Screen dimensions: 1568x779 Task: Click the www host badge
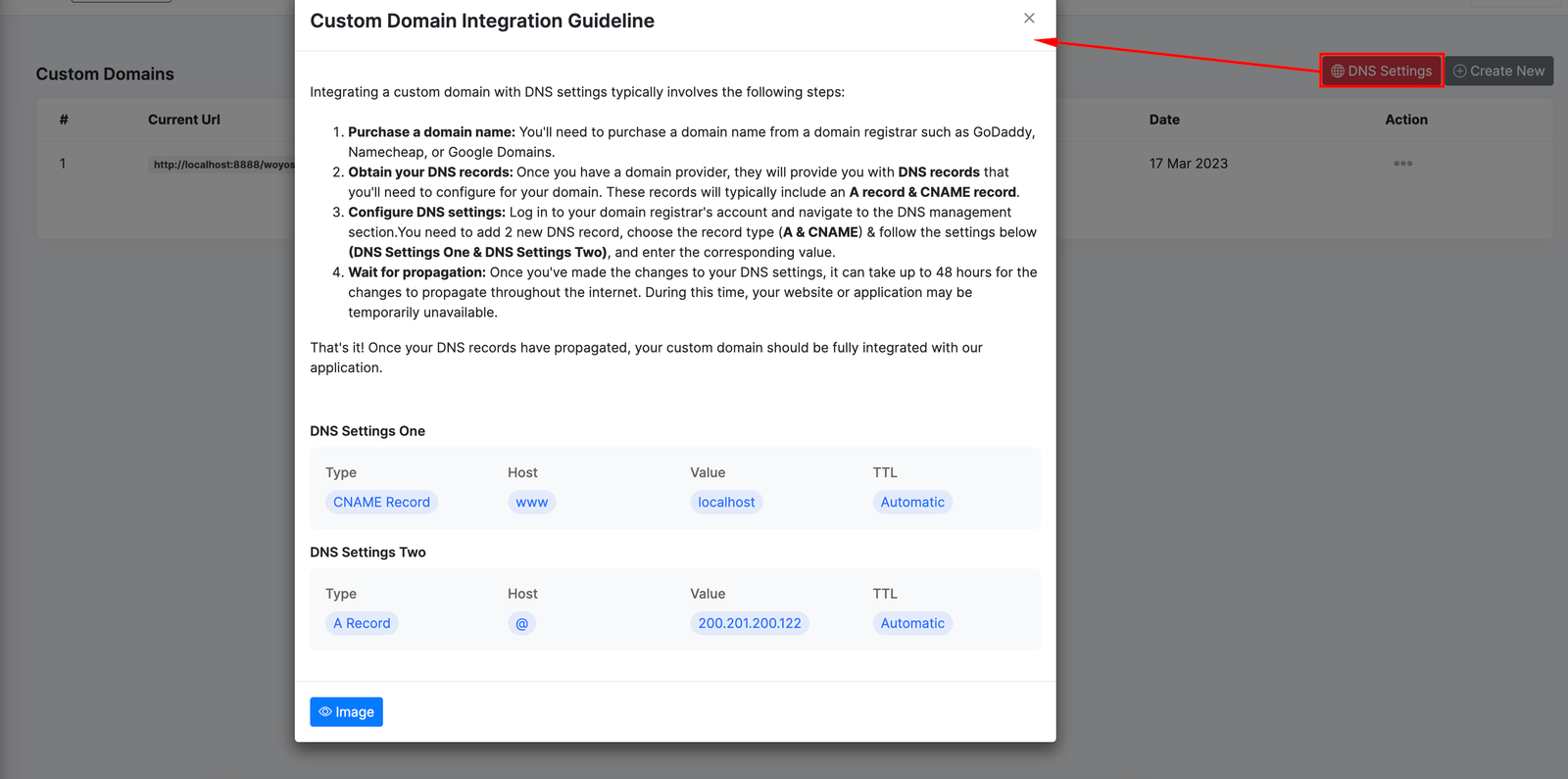[x=531, y=503]
